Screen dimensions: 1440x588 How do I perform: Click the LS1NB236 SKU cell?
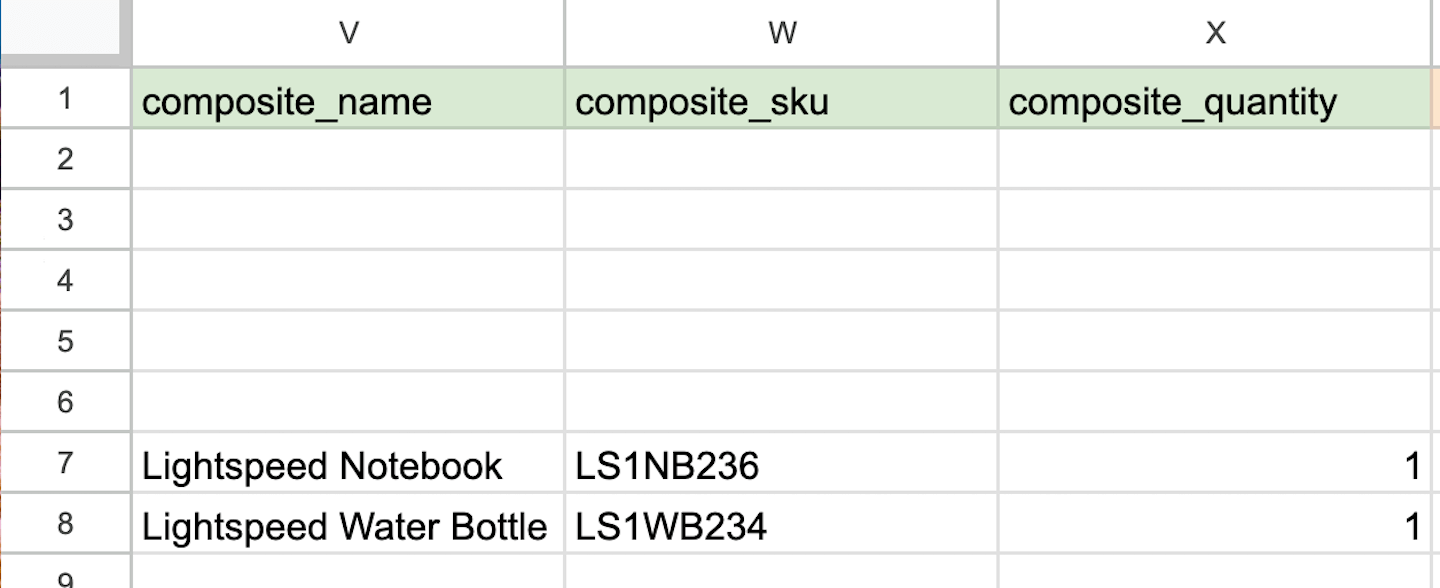point(781,465)
